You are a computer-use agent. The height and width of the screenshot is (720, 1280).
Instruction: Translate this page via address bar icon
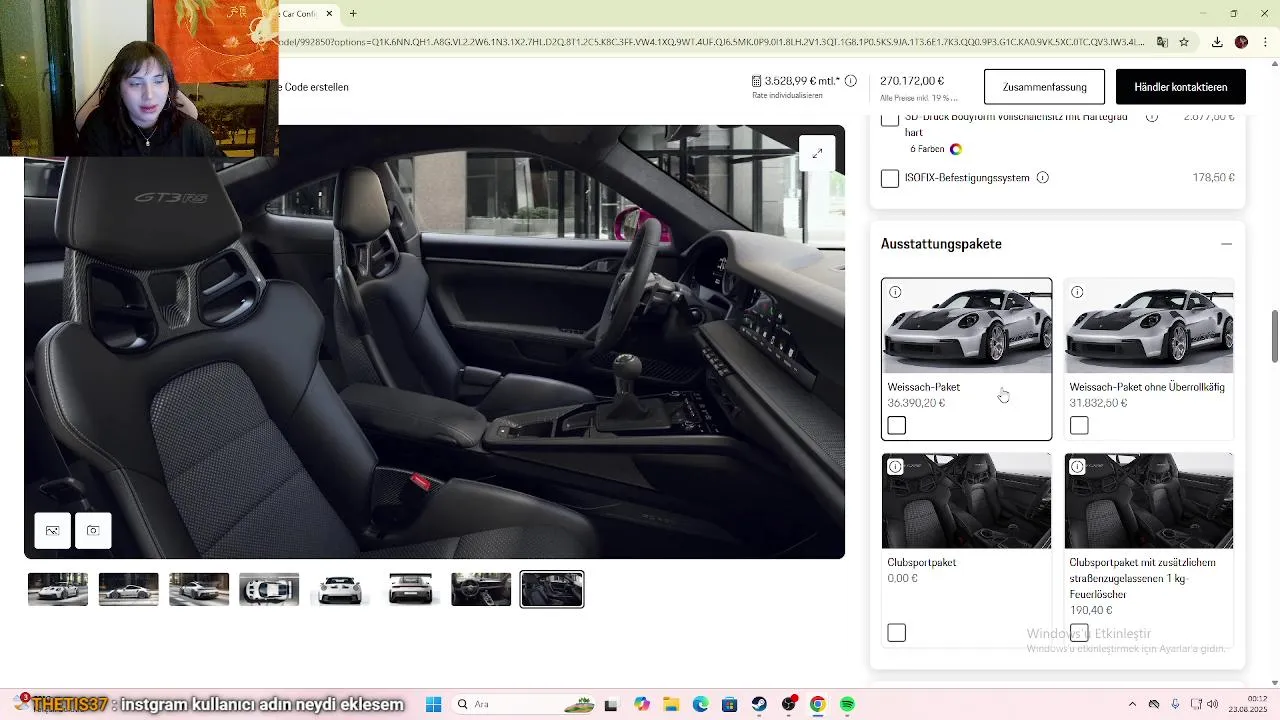click(1162, 42)
